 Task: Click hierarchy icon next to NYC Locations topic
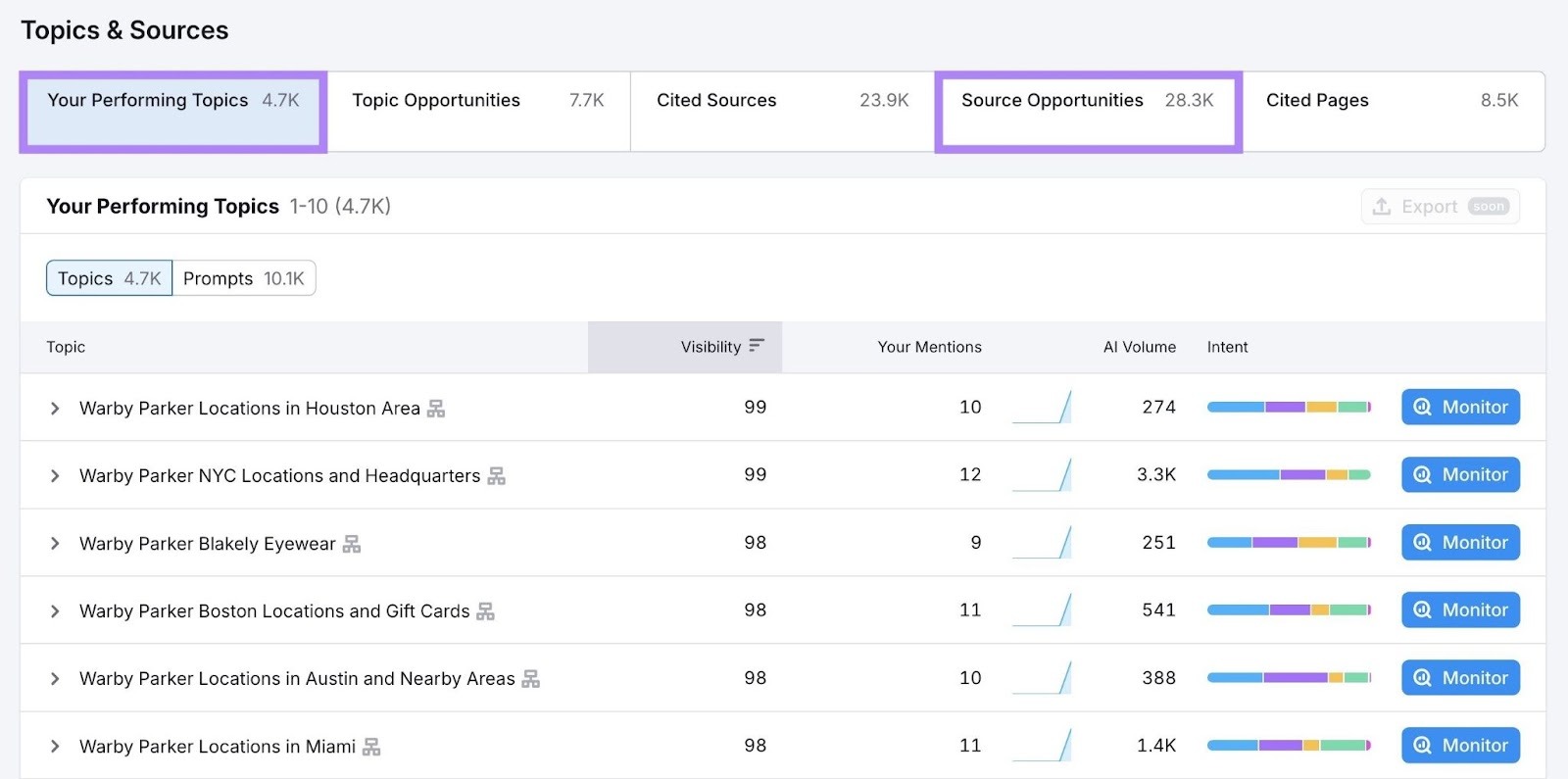point(497,476)
